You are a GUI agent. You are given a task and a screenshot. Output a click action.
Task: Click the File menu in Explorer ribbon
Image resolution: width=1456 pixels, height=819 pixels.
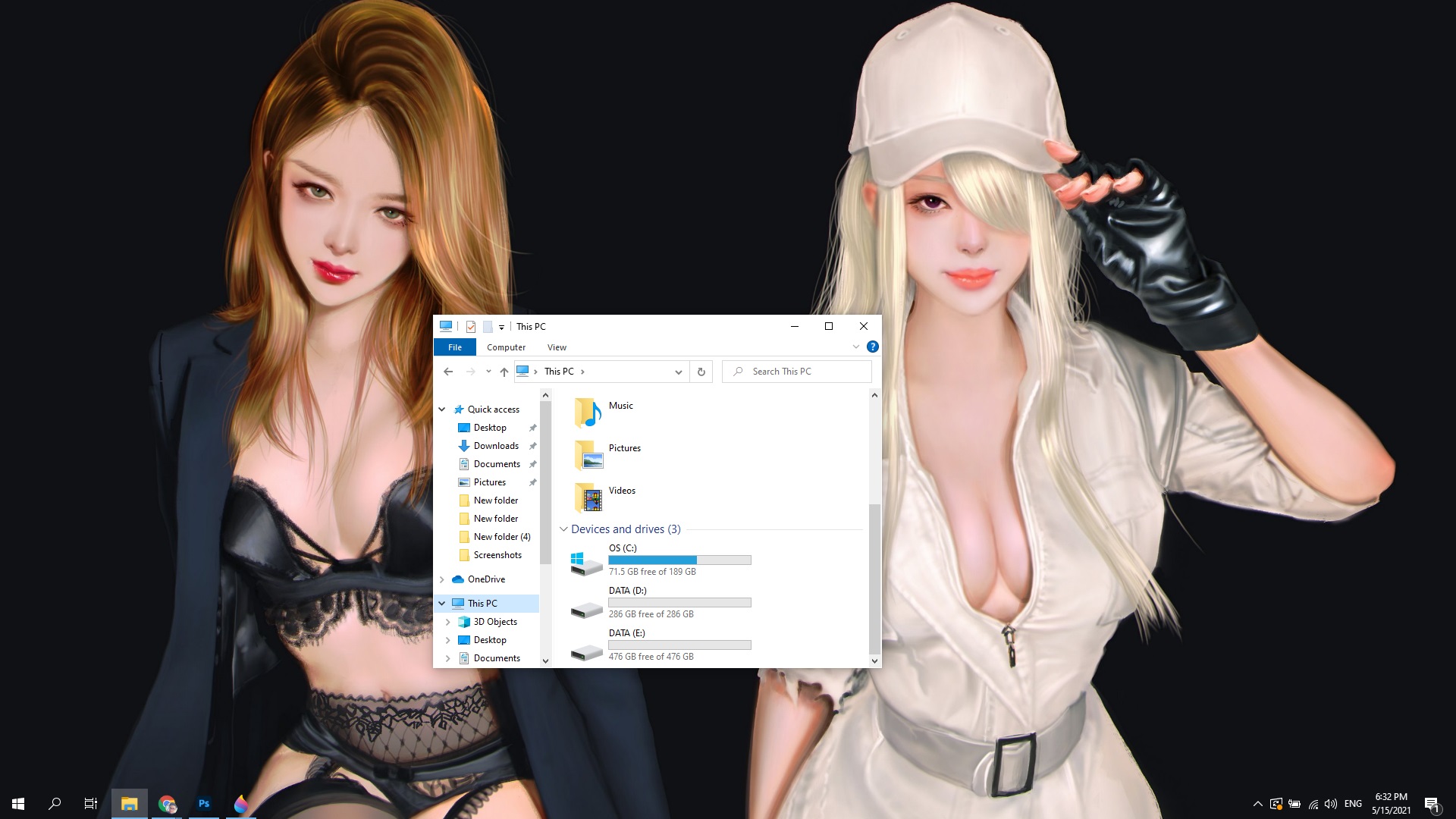(x=454, y=346)
